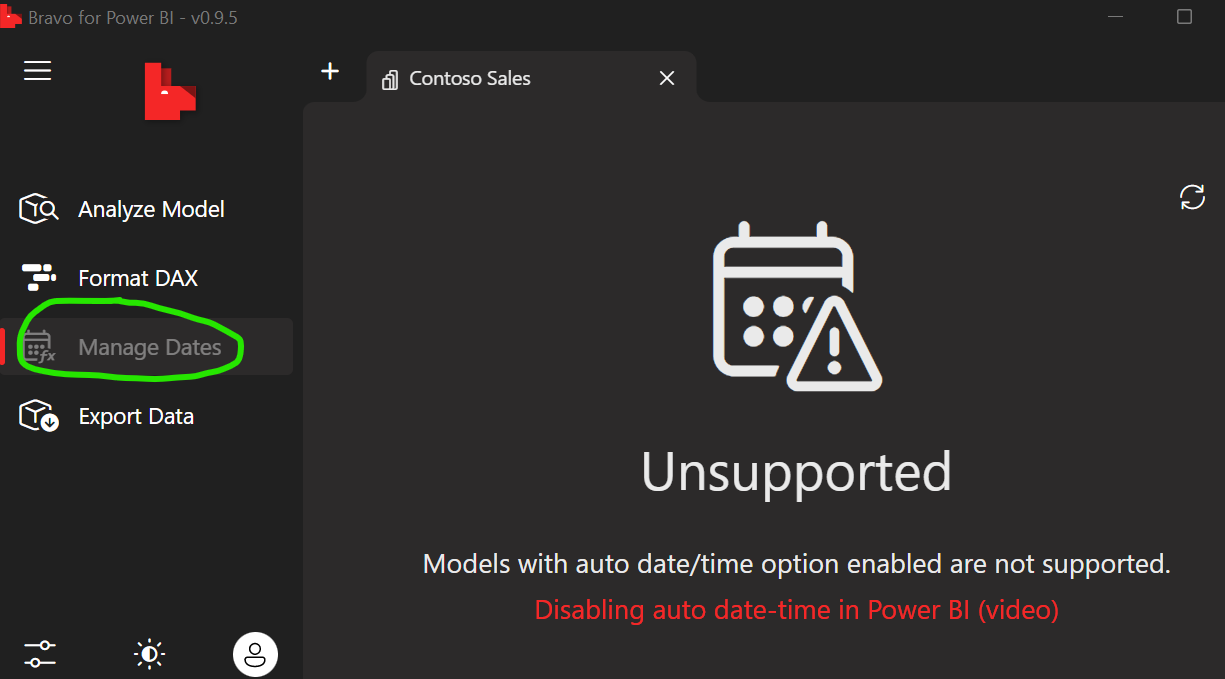Open the Disabling auto date-time video link
Image resolution: width=1225 pixels, height=679 pixels.
tap(796, 609)
